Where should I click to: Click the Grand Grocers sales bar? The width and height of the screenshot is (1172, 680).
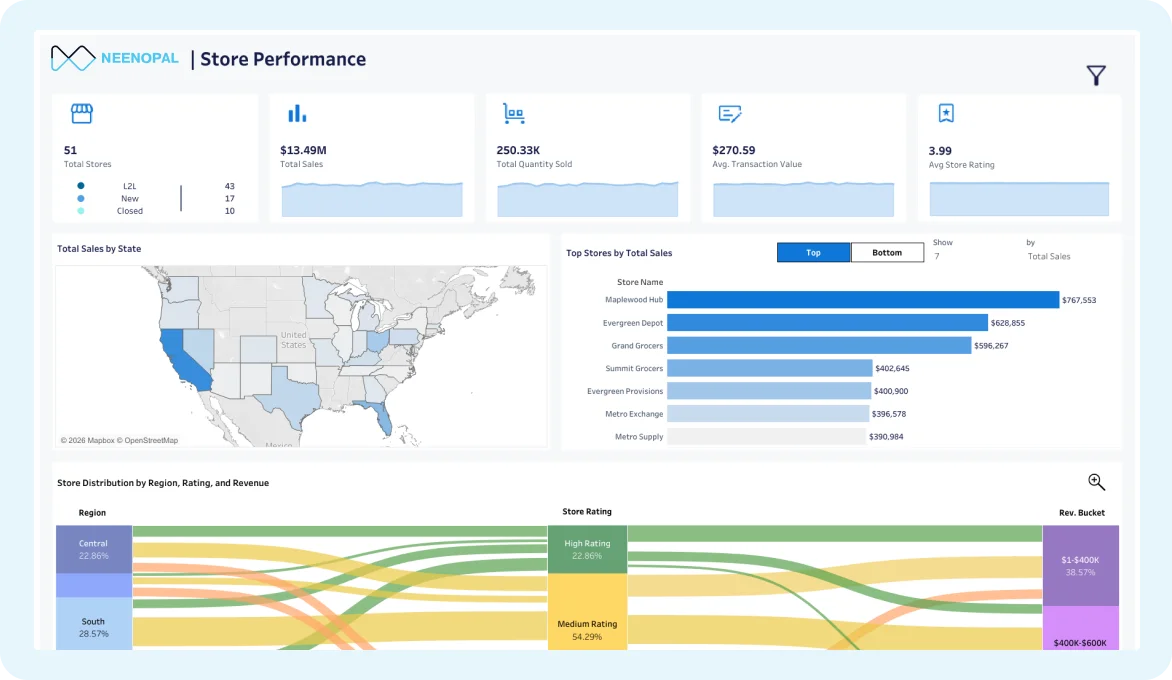pyautogui.click(x=819, y=345)
